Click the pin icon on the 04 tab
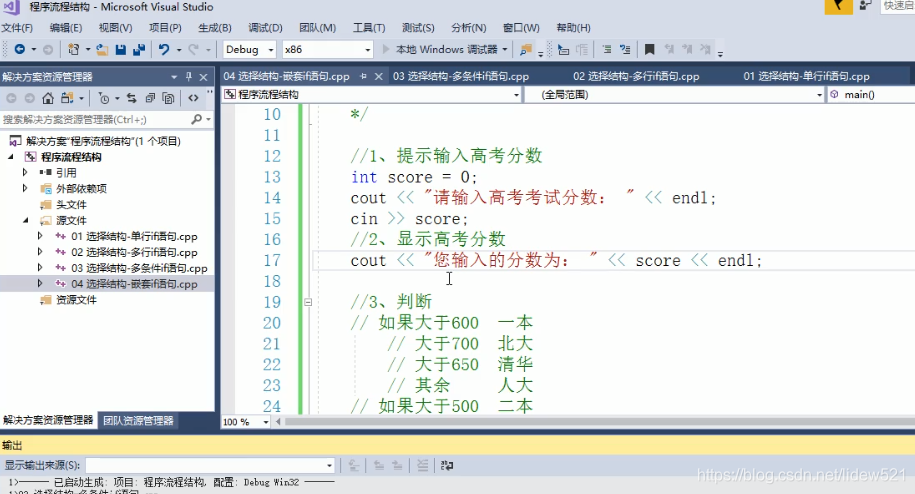 [x=364, y=76]
